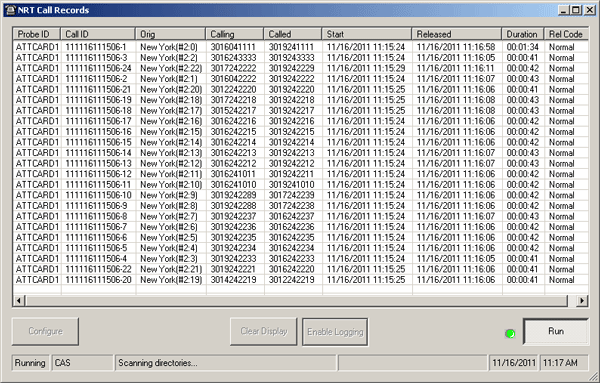Click the Rel Code column header
The image size is (600, 383).
[x=566, y=34]
